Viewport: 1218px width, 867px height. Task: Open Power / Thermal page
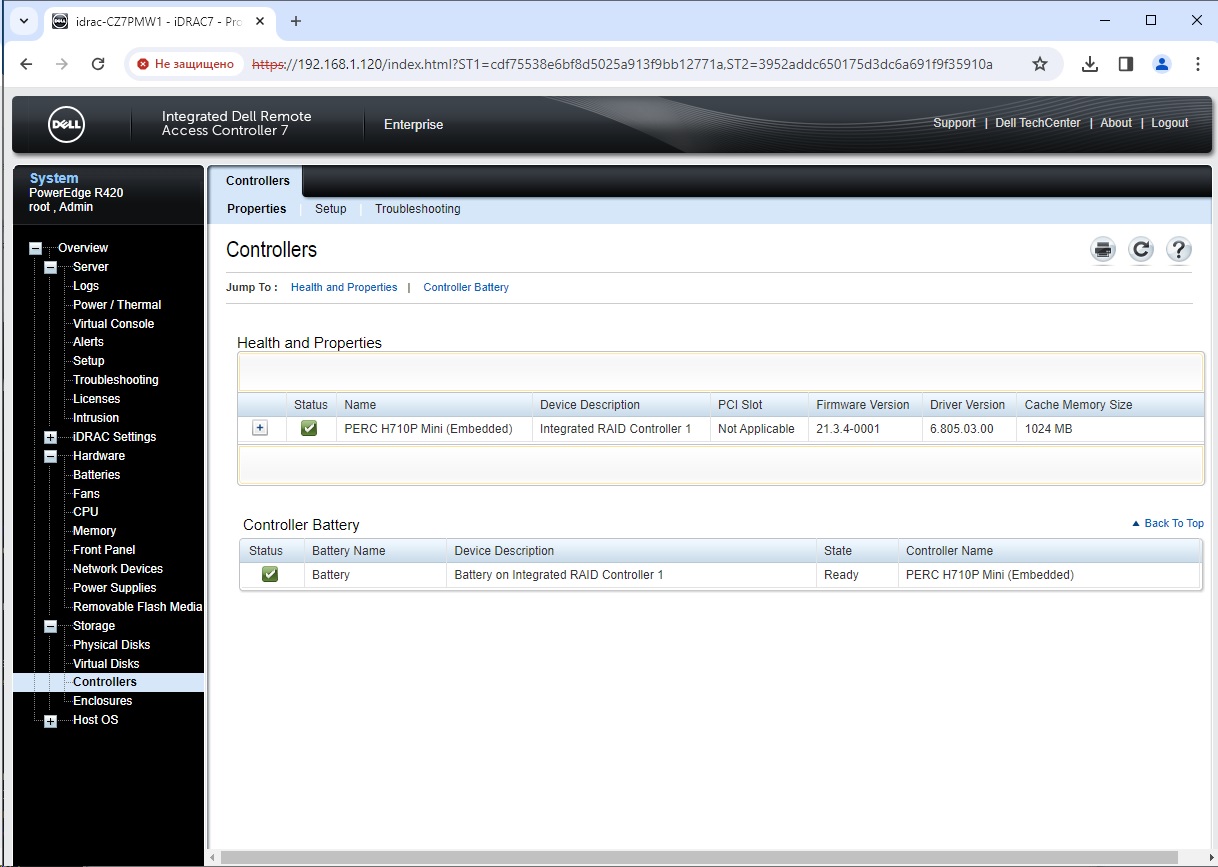(117, 305)
